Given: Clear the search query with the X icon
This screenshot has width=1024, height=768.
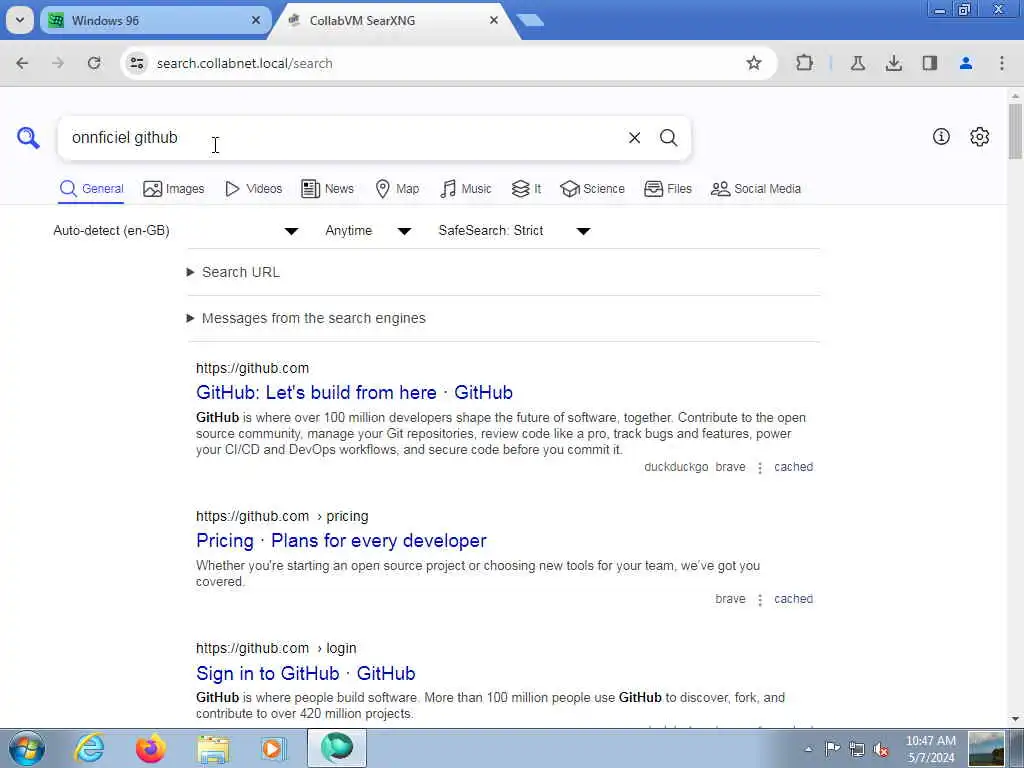Looking at the screenshot, I should (x=634, y=138).
